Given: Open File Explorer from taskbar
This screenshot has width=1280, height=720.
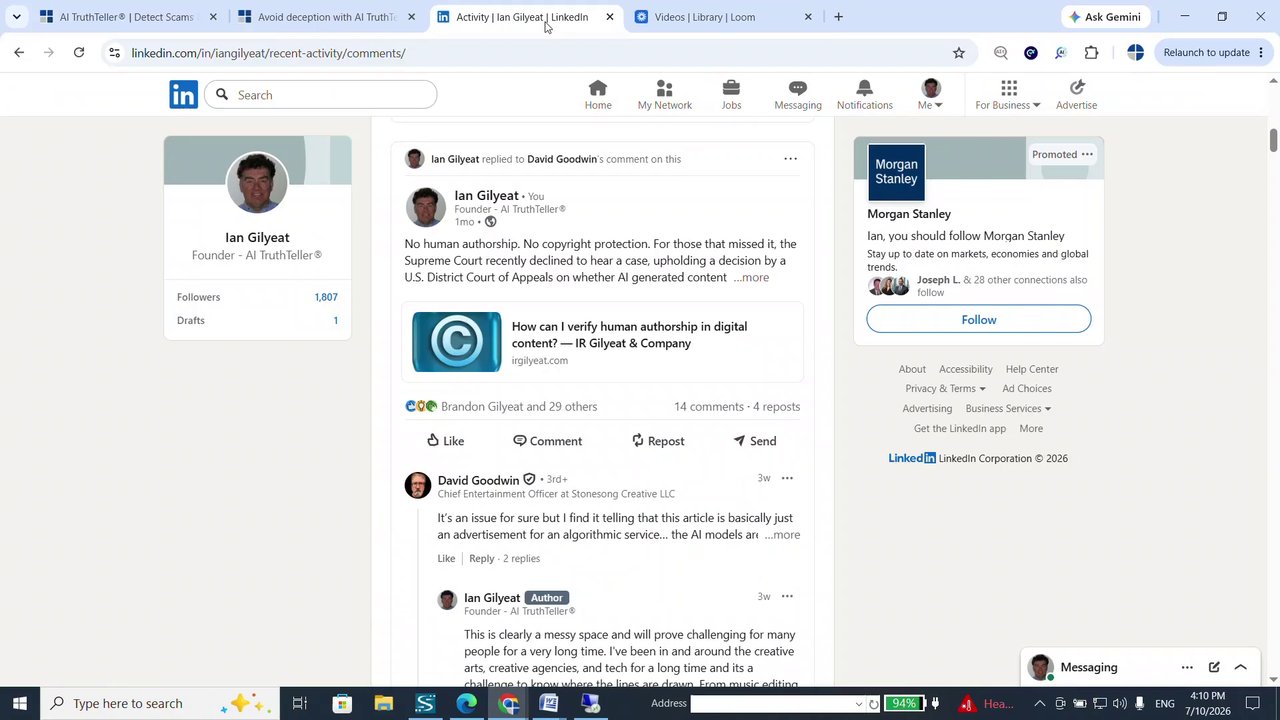Looking at the screenshot, I should click(x=384, y=703).
